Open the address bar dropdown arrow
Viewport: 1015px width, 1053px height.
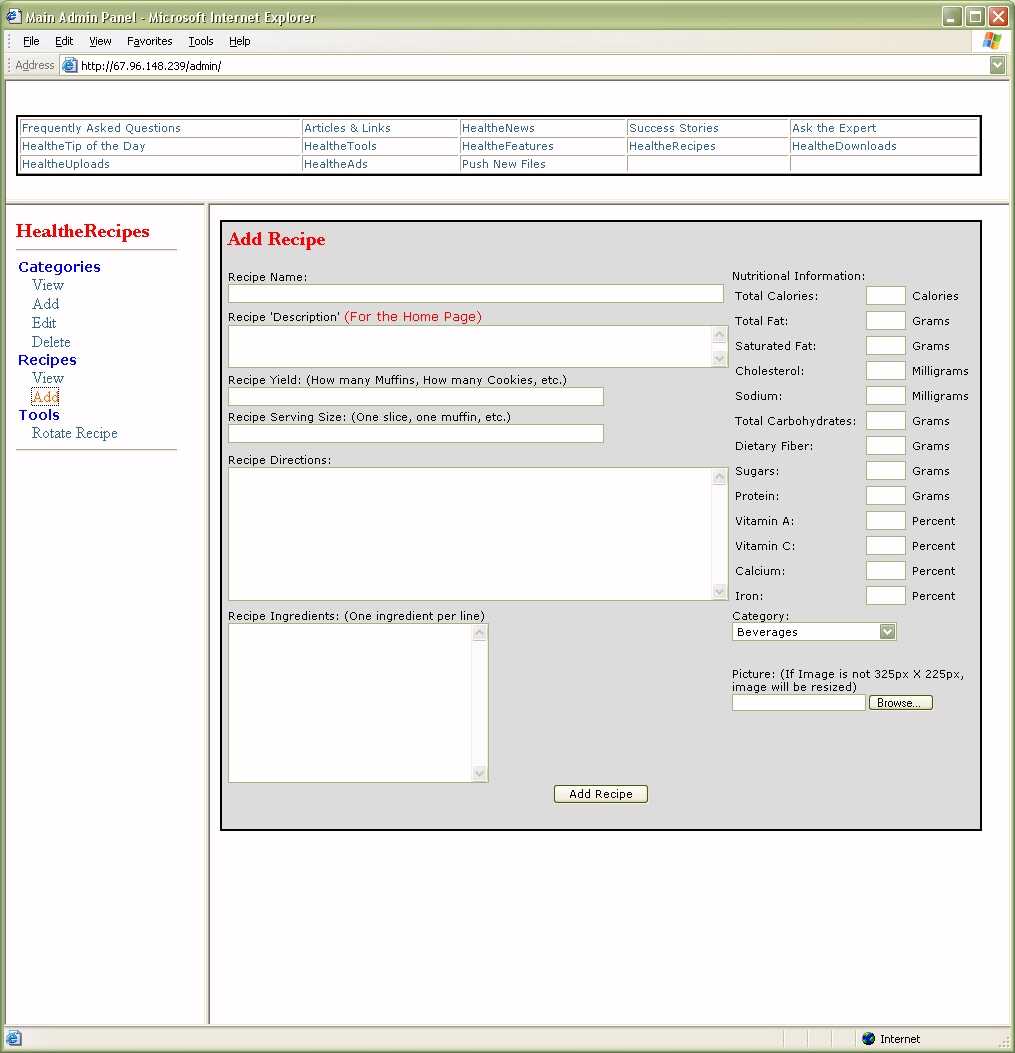997,65
